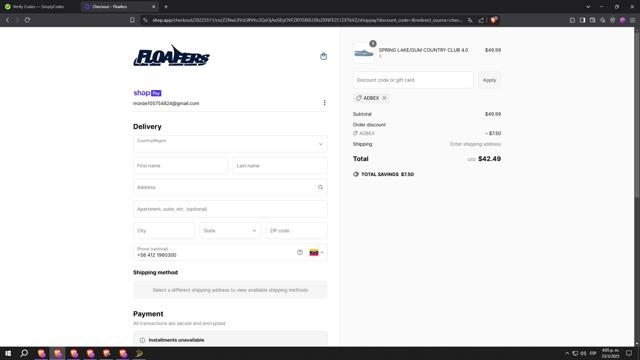Close the Checkout - Floafers tab

153,7
